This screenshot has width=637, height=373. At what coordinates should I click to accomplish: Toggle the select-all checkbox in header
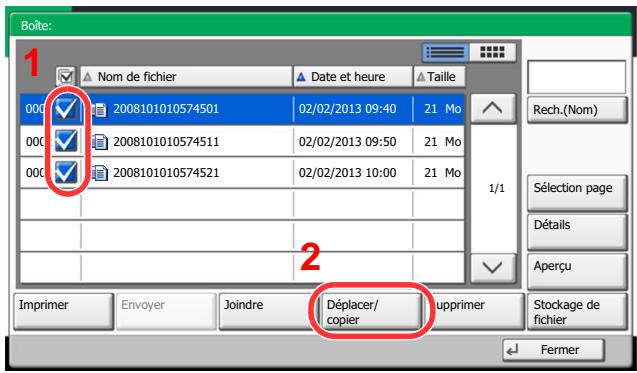66,77
